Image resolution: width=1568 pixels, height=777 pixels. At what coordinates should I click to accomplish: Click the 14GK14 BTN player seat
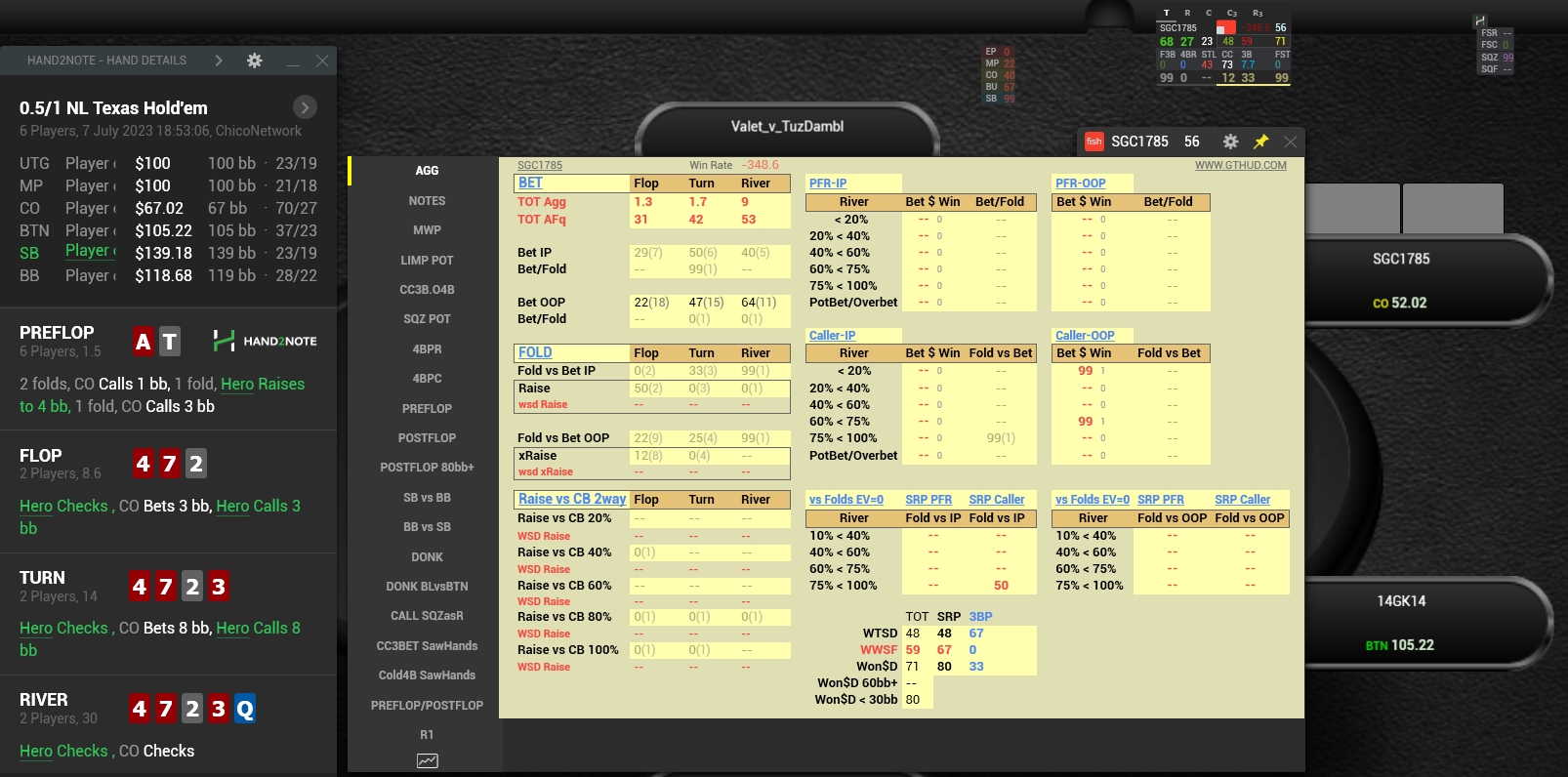[x=1401, y=623]
